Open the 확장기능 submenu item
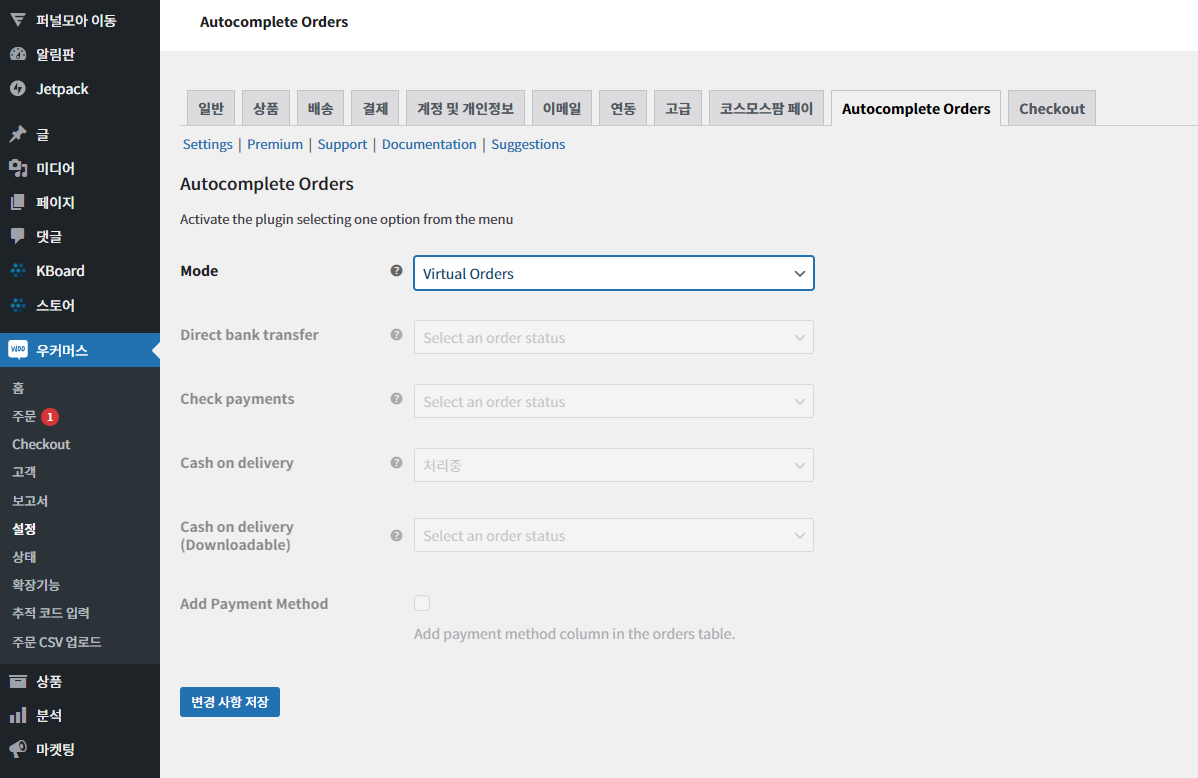 click(36, 585)
